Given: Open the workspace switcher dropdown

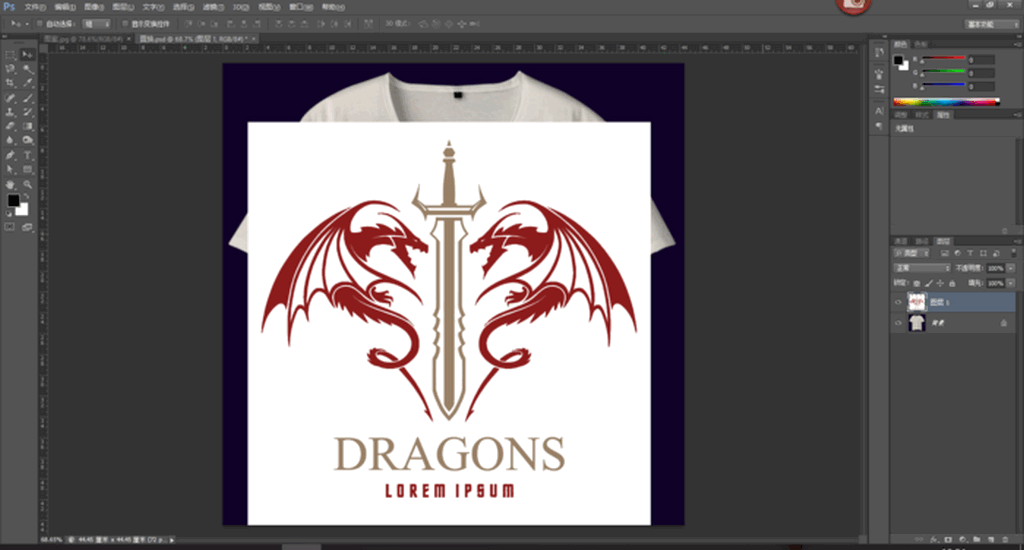Looking at the screenshot, I should coord(992,24).
